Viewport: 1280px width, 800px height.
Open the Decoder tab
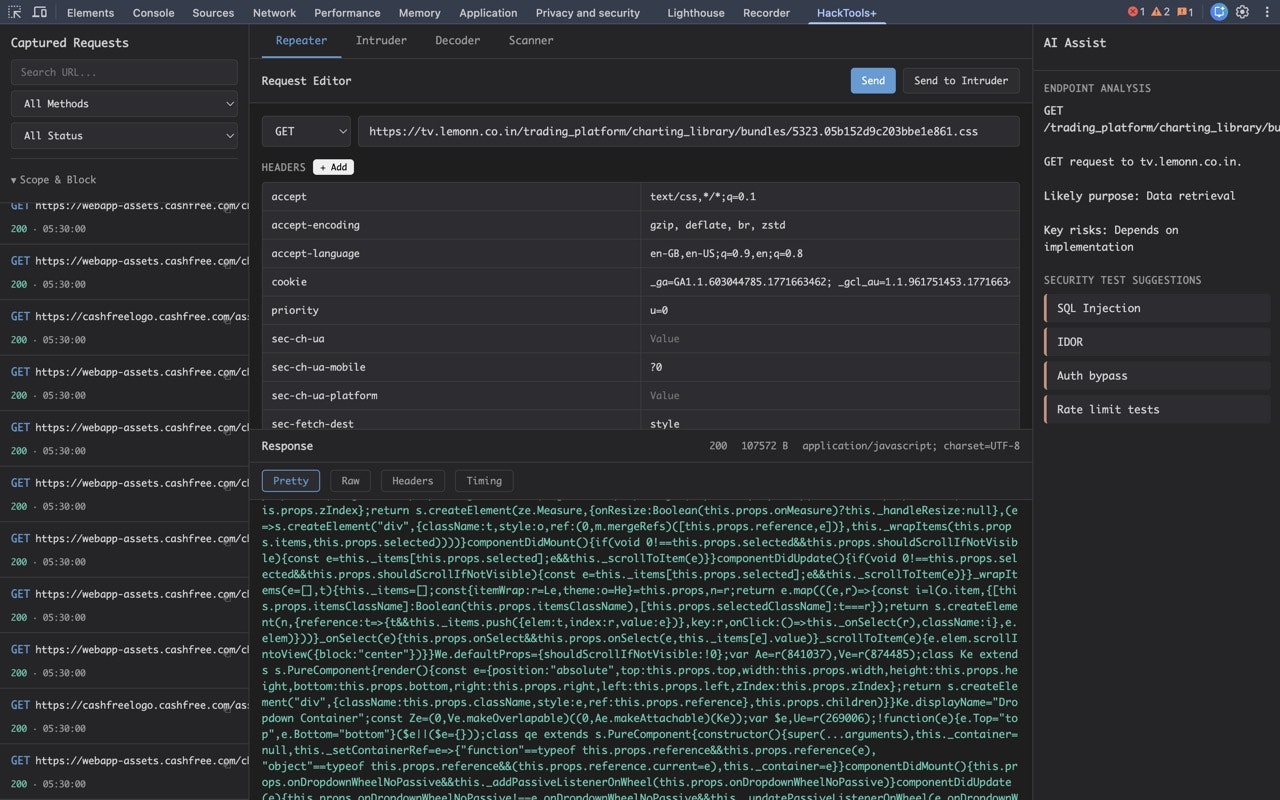457,40
